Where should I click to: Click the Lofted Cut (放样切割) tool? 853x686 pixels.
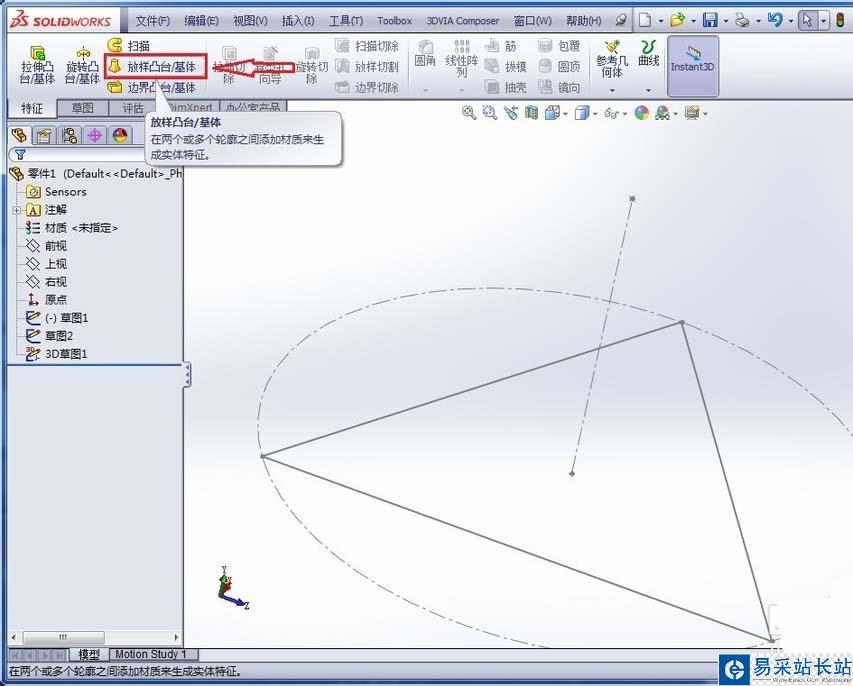click(x=367, y=66)
